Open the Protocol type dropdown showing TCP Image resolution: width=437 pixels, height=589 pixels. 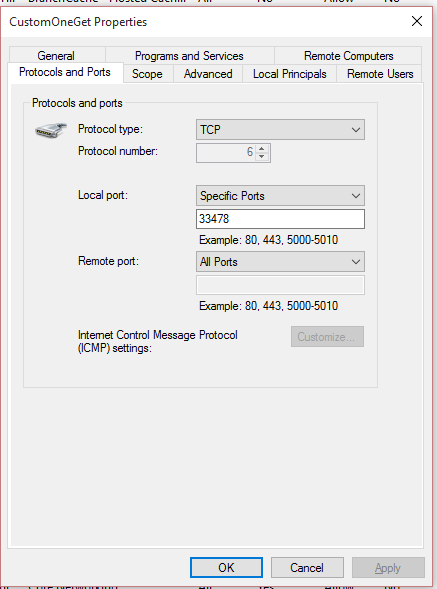click(280, 130)
